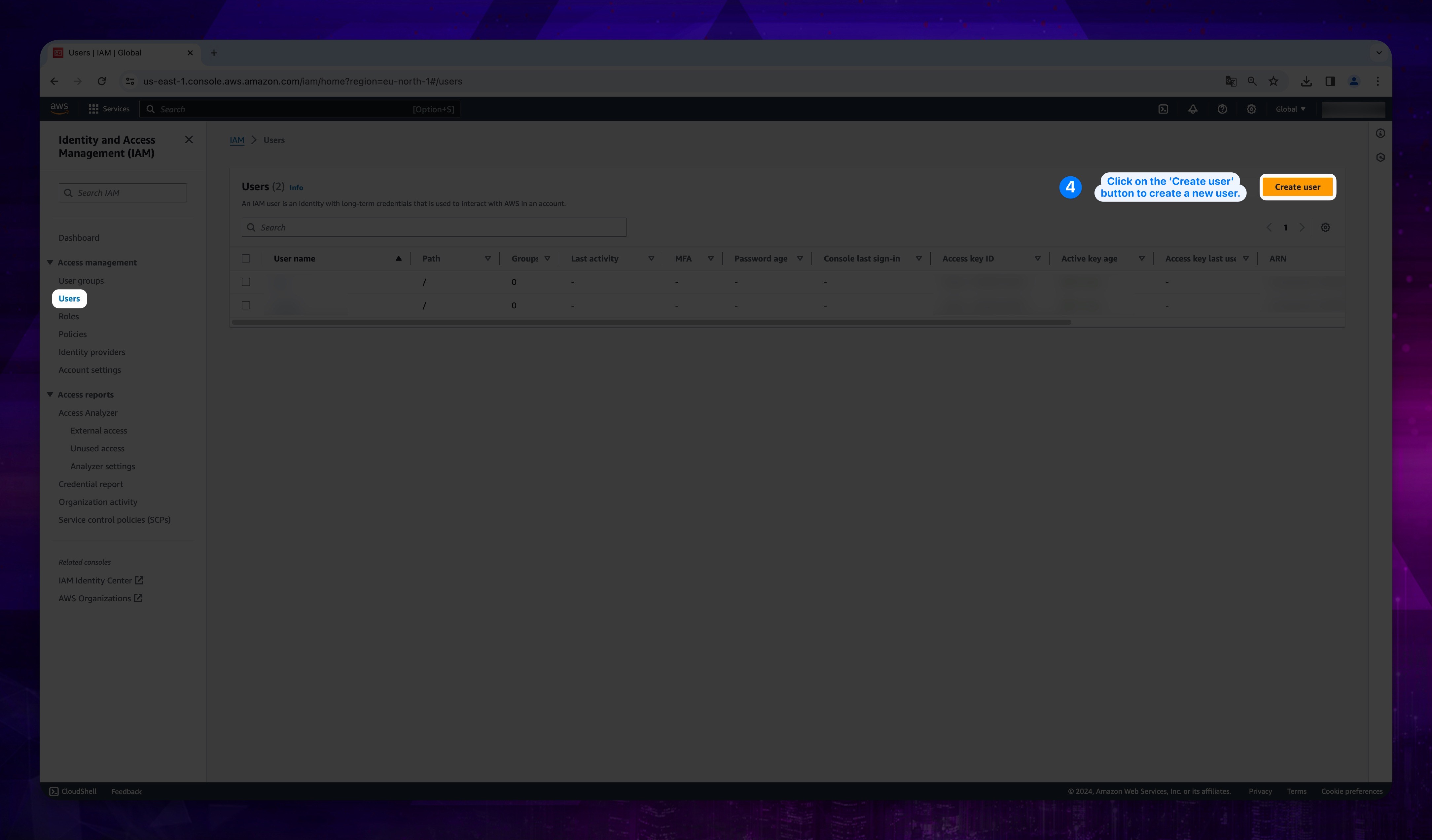The height and width of the screenshot is (840, 1432).
Task: Go to next page of users table
Action: [1302, 227]
